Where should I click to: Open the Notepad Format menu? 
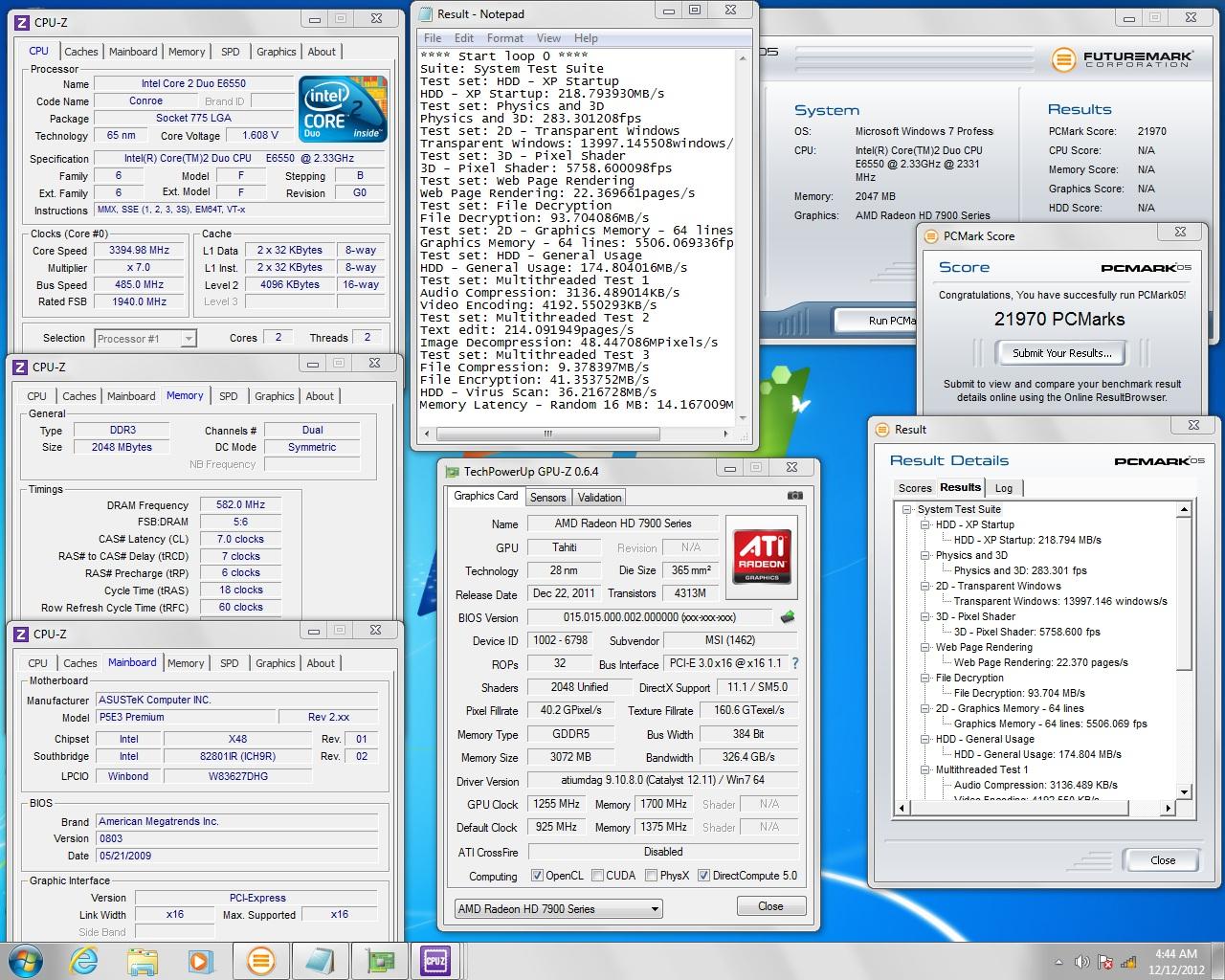coord(505,38)
